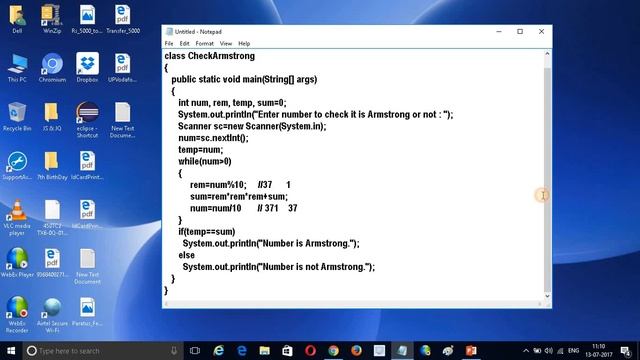
Task: Select the 7th BirthDay folder icon
Action: click(52, 166)
